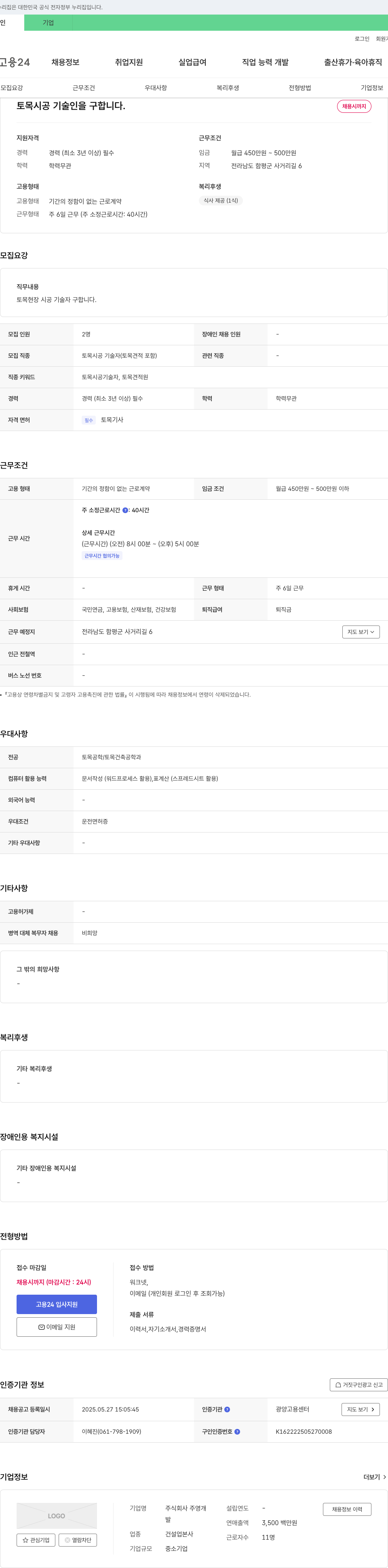Screen dimensions: 388x1568
Task: Open the 실업급여 menu
Action: tap(192, 62)
